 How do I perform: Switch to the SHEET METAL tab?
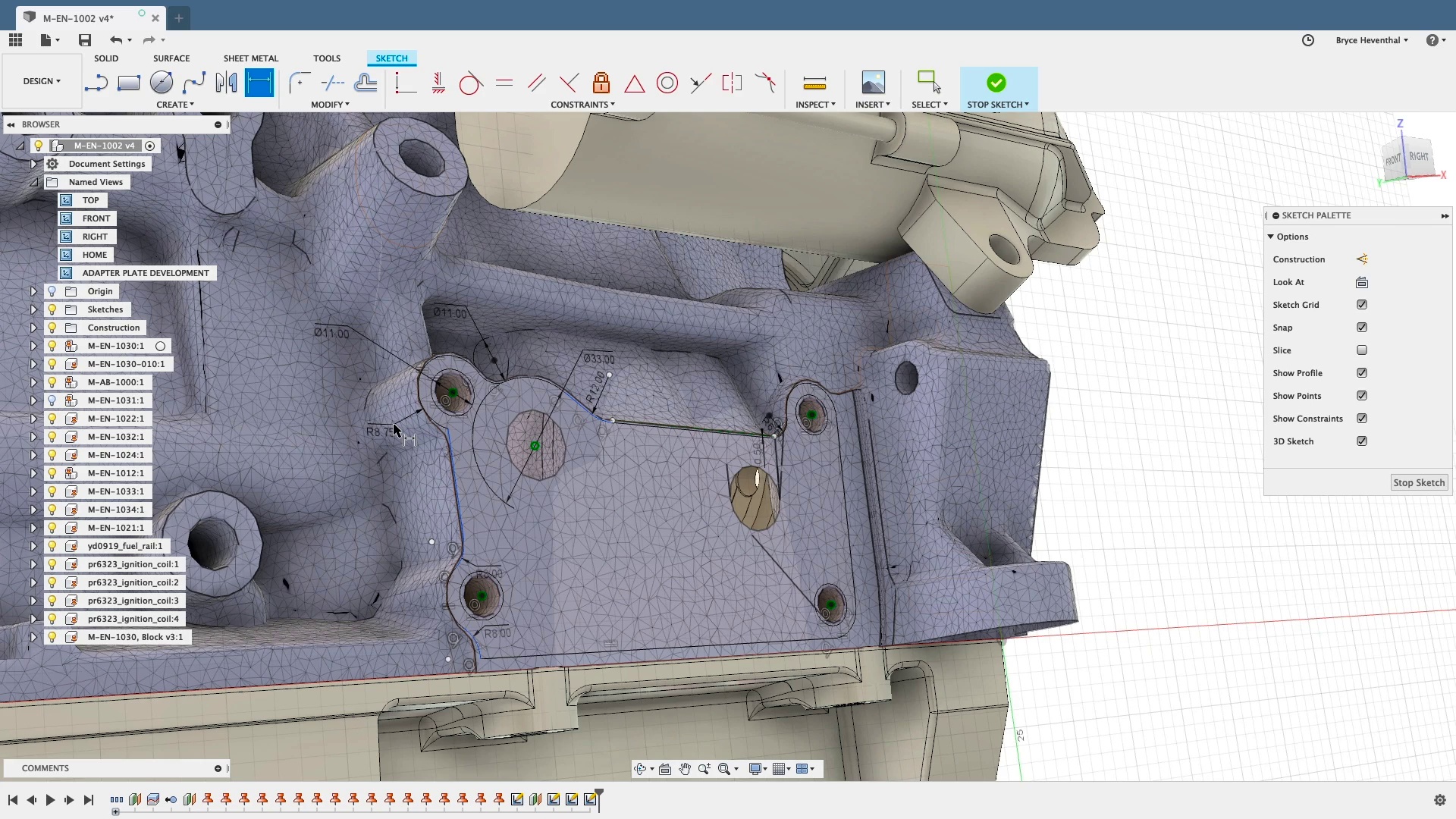click(x=251, y=58)
